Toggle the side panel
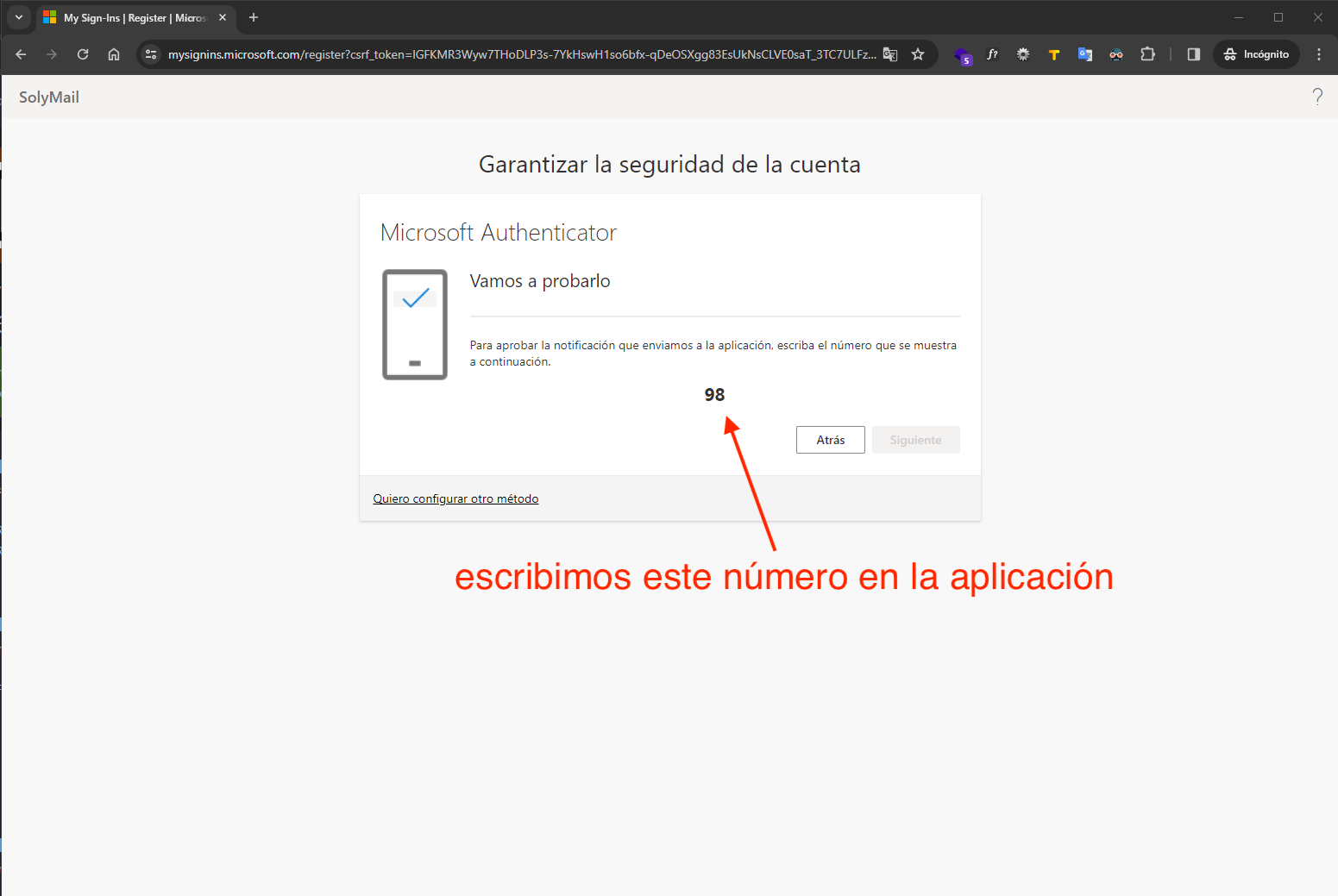Image resolution: width=1338 pixels, height=896 pixels. click(1193, 54)
